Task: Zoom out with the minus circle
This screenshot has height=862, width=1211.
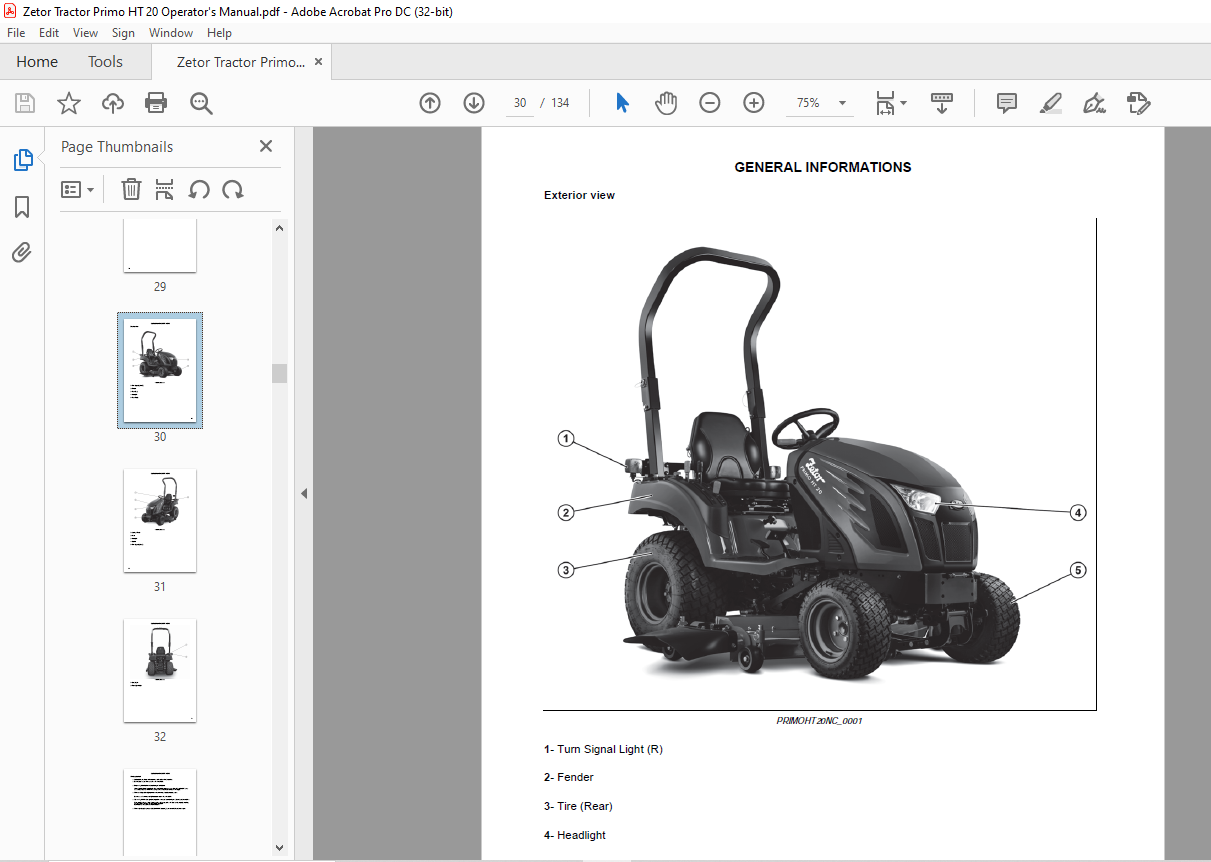Action: [x=710, y=103]
